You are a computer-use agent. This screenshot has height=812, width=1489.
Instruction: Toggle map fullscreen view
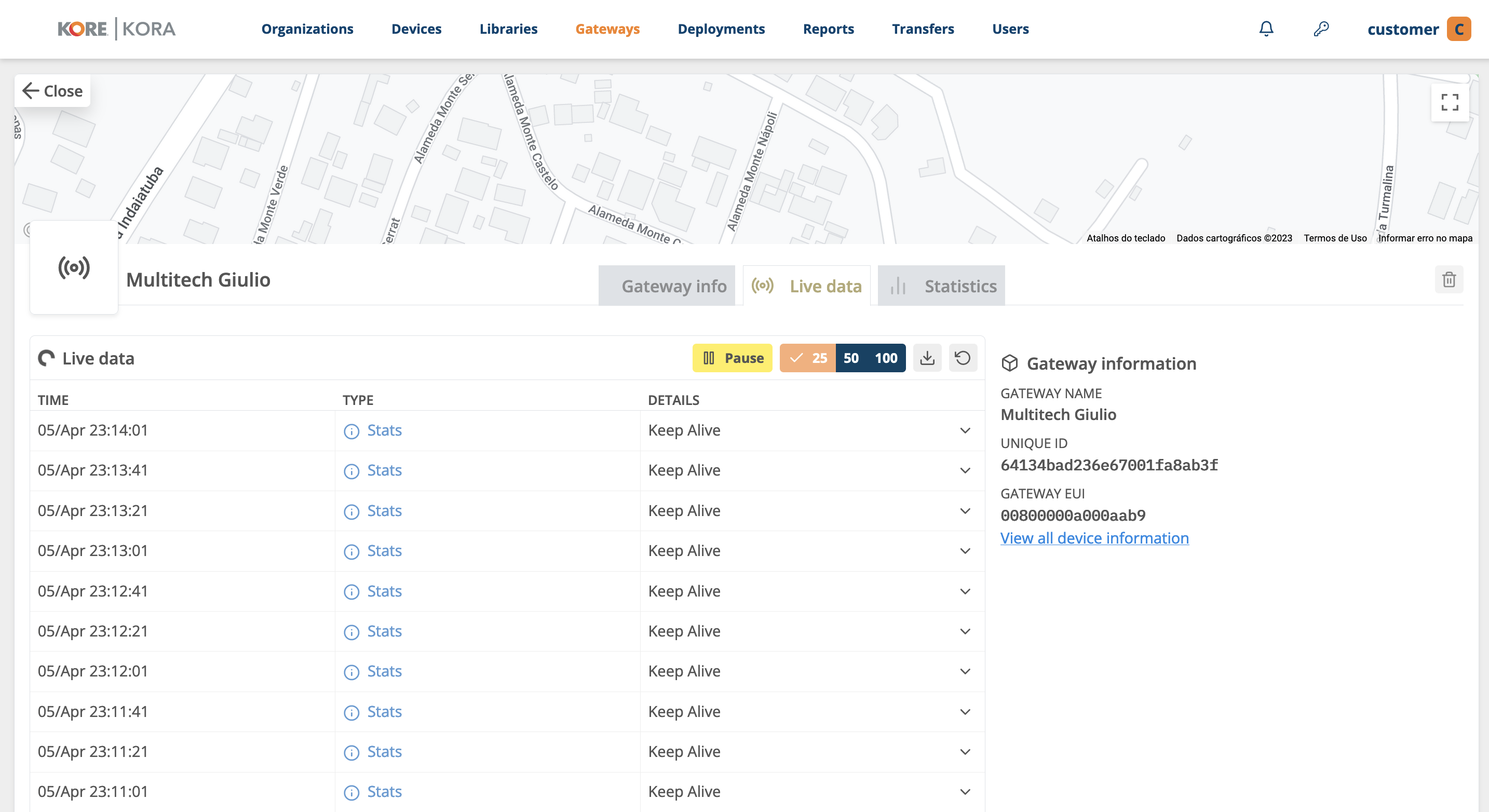(1449, 102)
